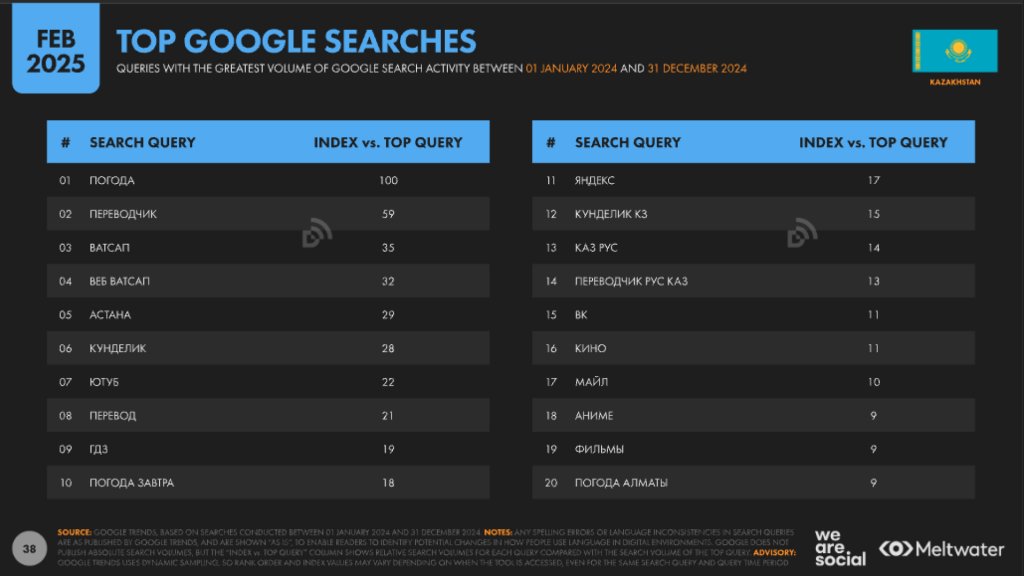Select the ПОГОДА row ranked 01
The image size is (1024, 576).
coord(268,180)
